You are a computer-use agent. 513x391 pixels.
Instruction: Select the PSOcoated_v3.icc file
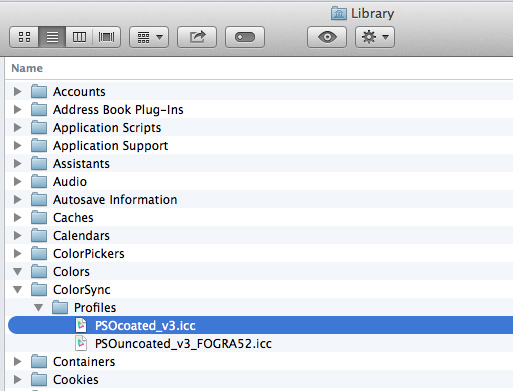point(260,325)
